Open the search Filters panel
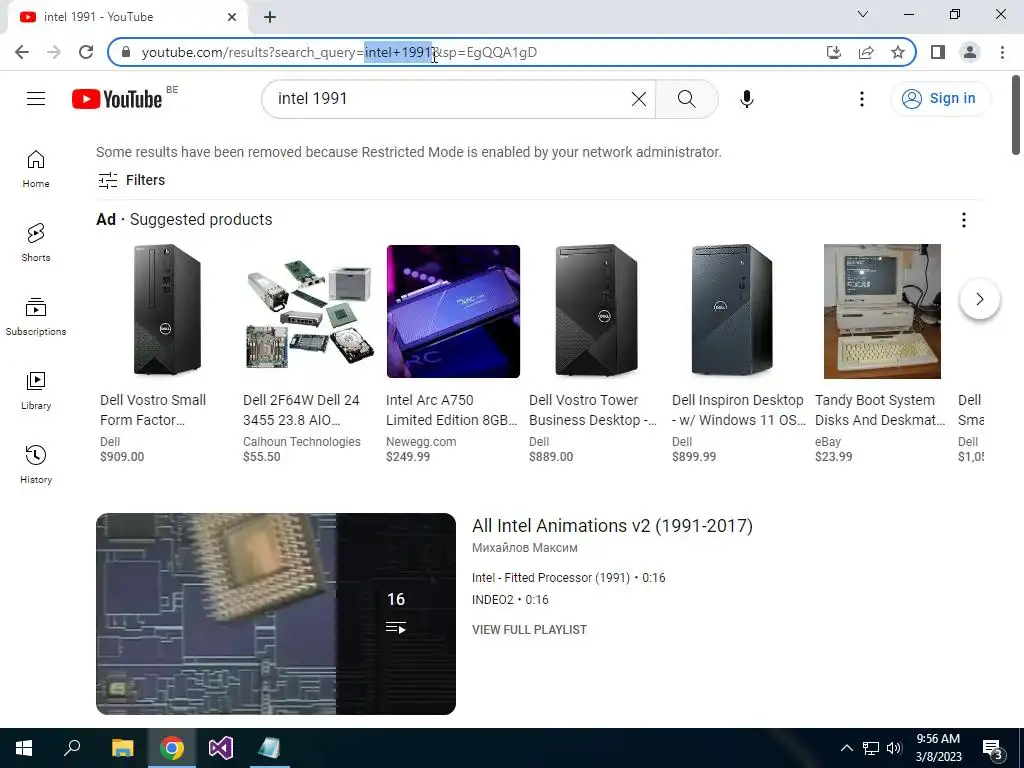This screenshot has width=1024, height=768. click(x=131, y=180)
